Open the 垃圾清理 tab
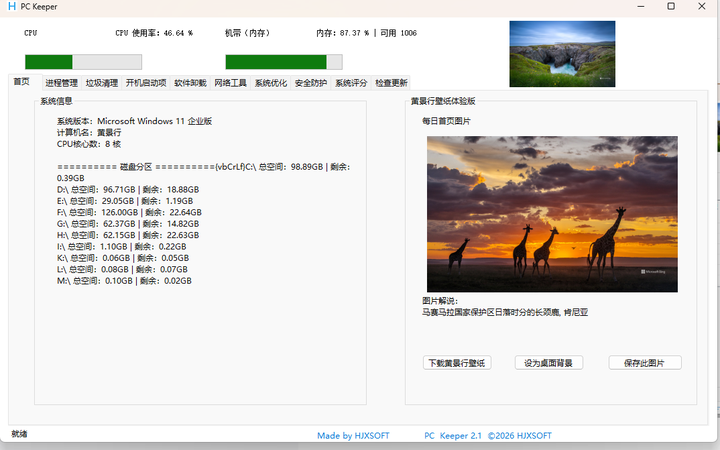Viewport: 720px width, 450px height. (102, 83)
